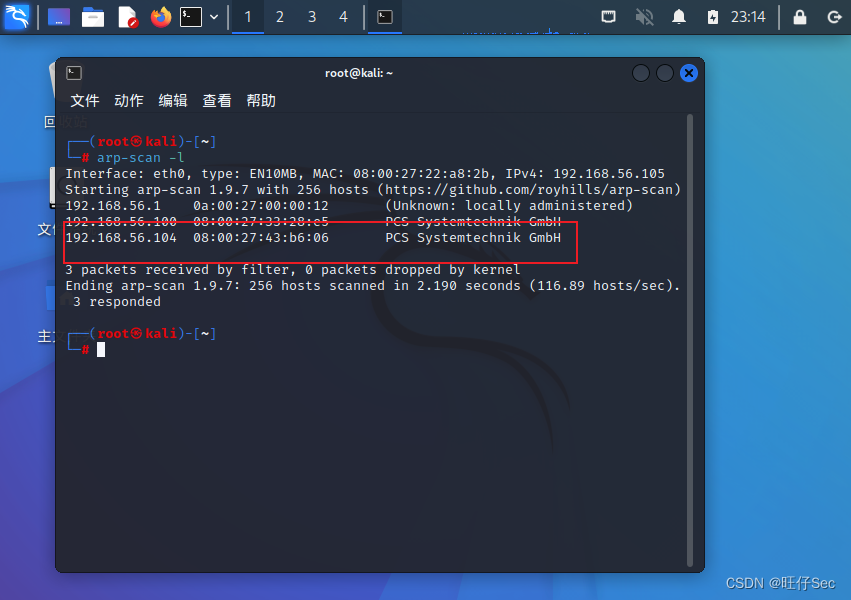851x600 pixels.
Task: Click IP address 192.168.56.104
Action: [120, 238]
